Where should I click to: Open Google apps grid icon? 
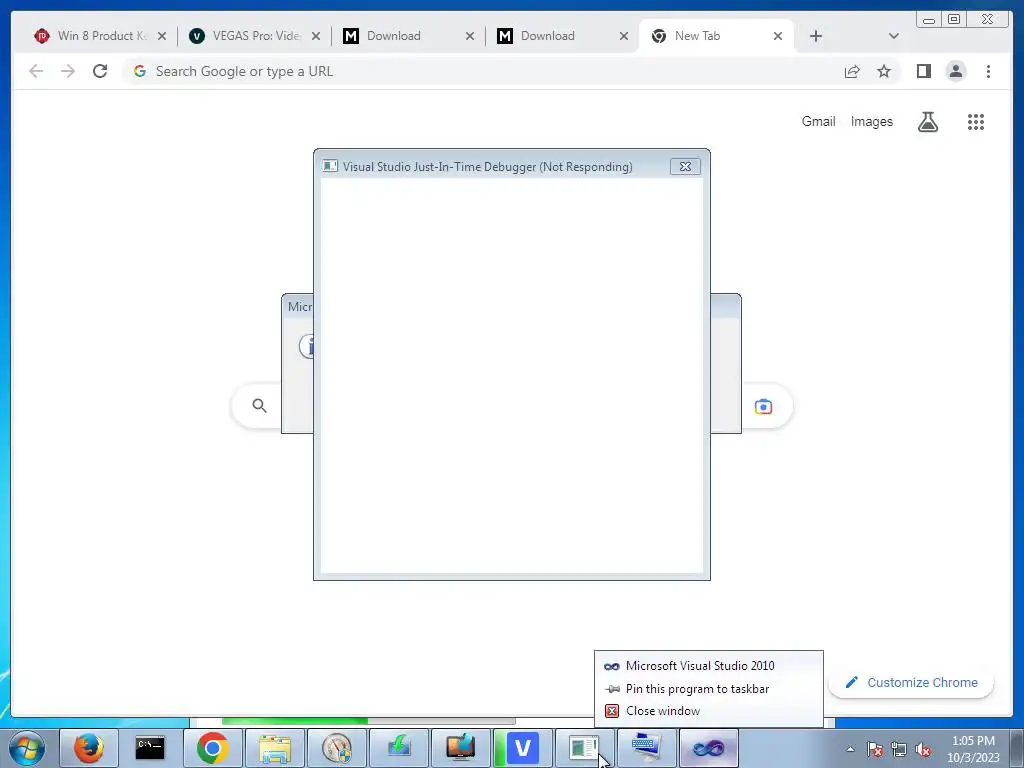(x=976, y=121)
